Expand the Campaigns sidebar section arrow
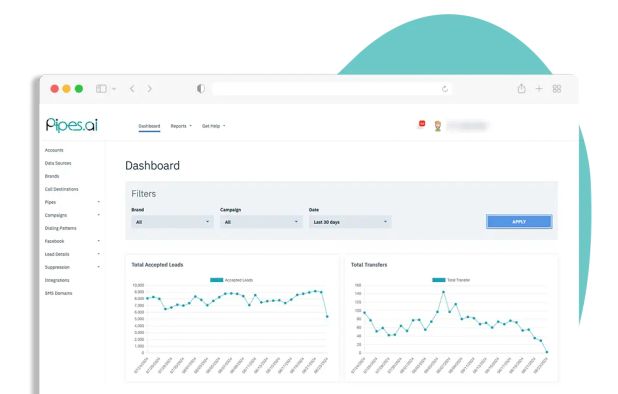The width and height of the screenshot is (618, 394). pos(99,215)
